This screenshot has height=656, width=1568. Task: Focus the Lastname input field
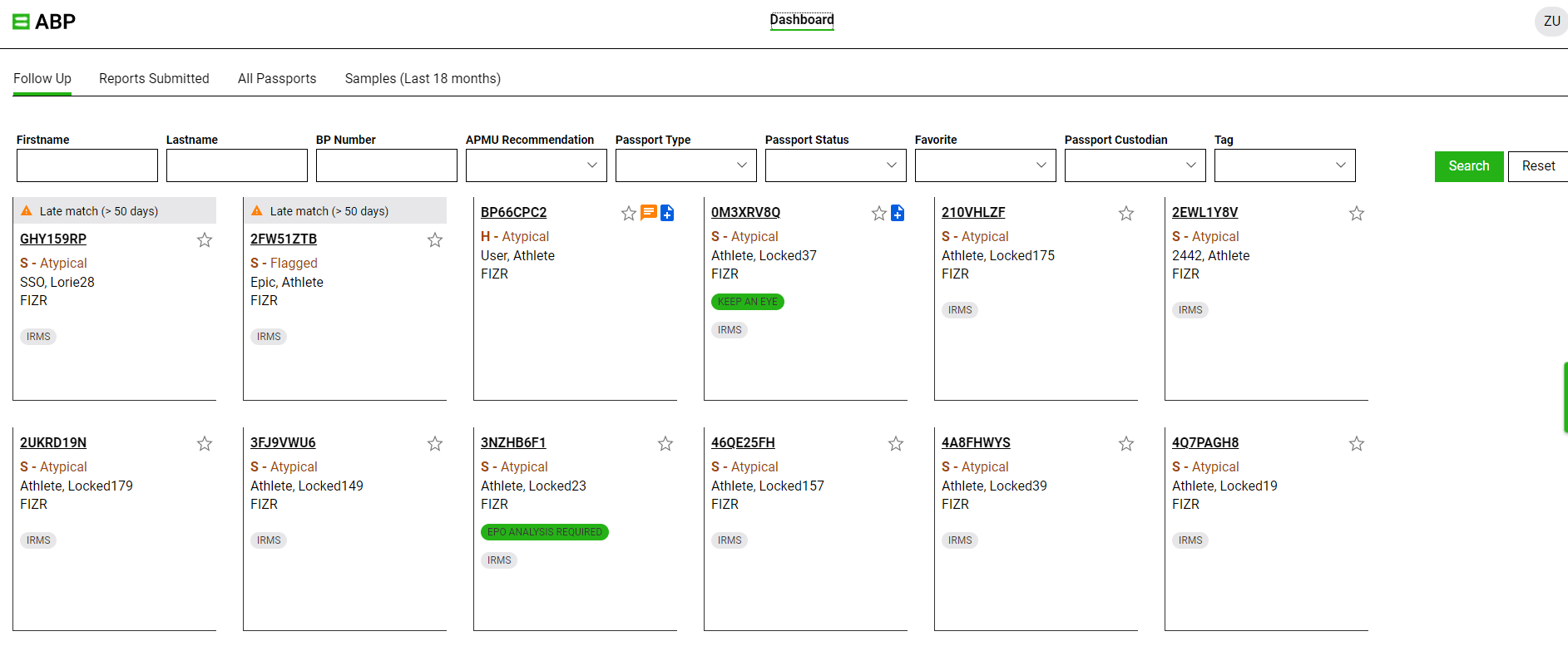(237, 165)
